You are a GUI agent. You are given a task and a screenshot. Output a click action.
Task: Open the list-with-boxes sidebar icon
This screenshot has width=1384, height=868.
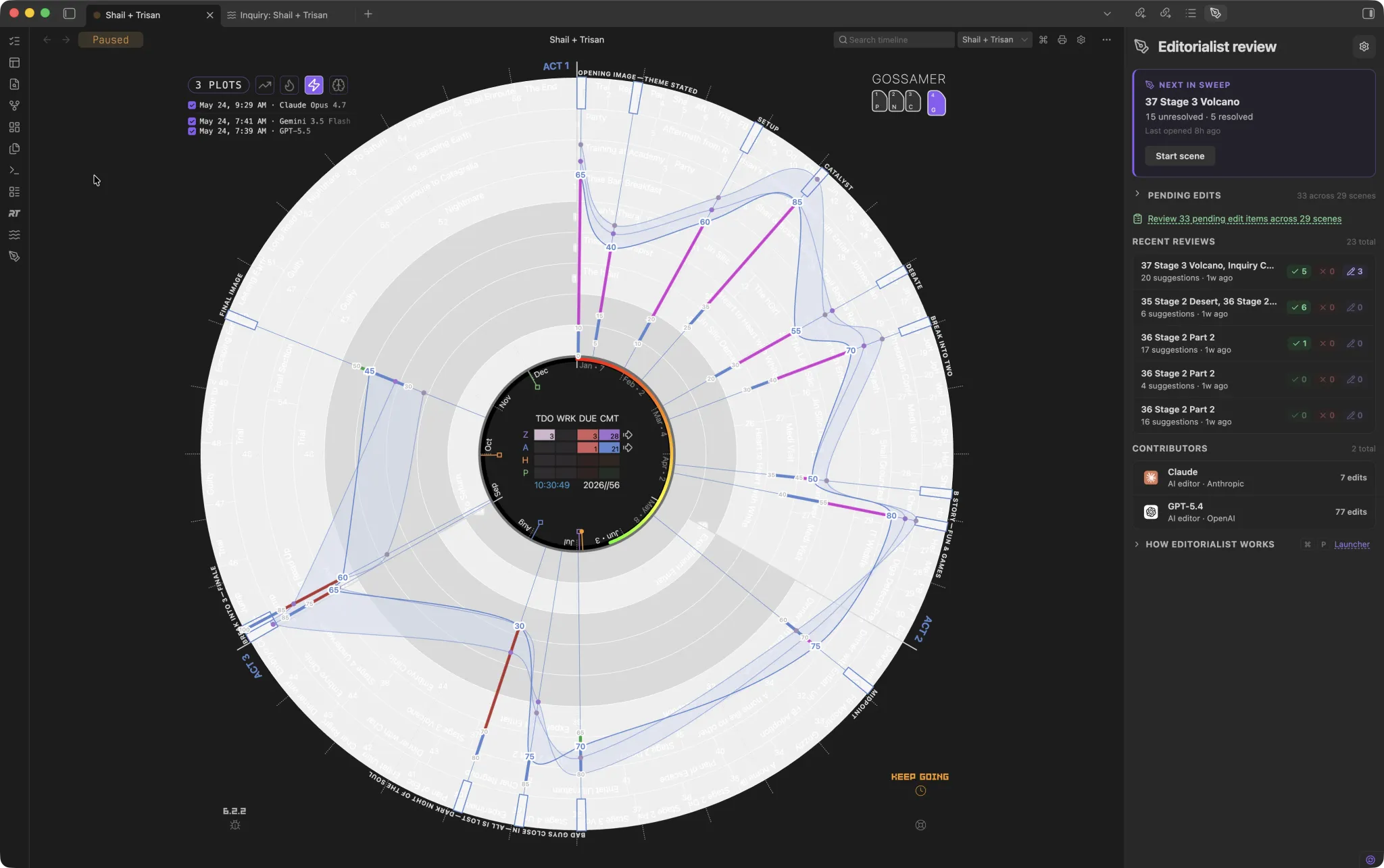14,192
